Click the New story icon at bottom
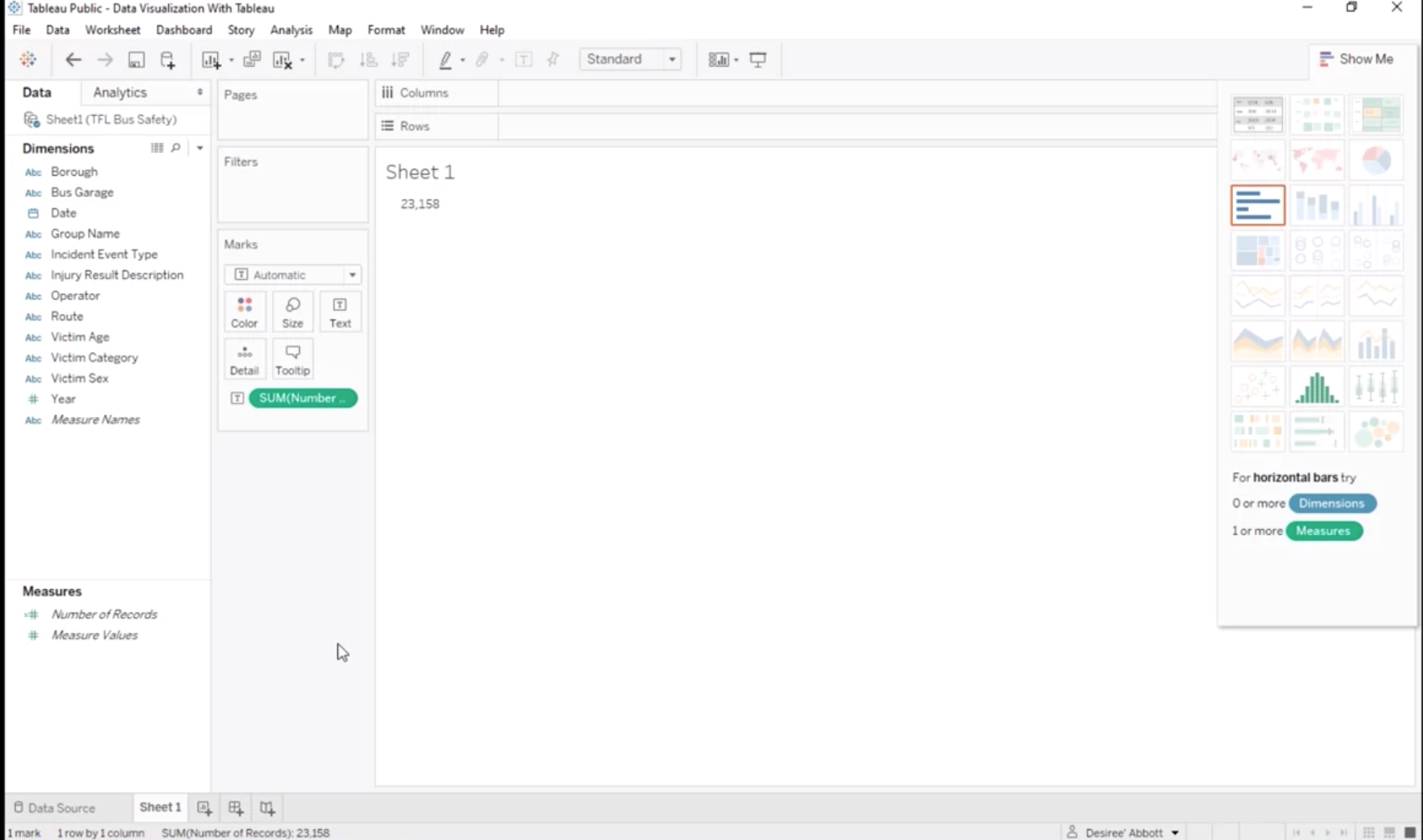Viewport: 1423px width, 840px height. (267, 808)
